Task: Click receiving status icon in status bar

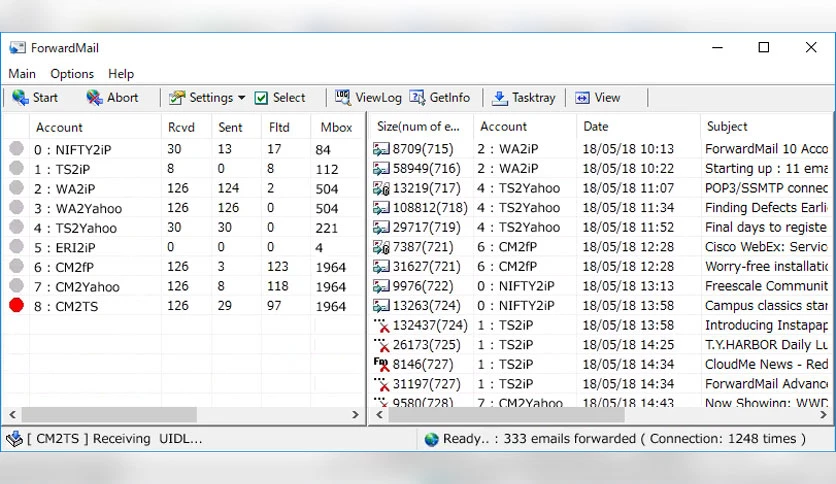Action: (14, 439)
